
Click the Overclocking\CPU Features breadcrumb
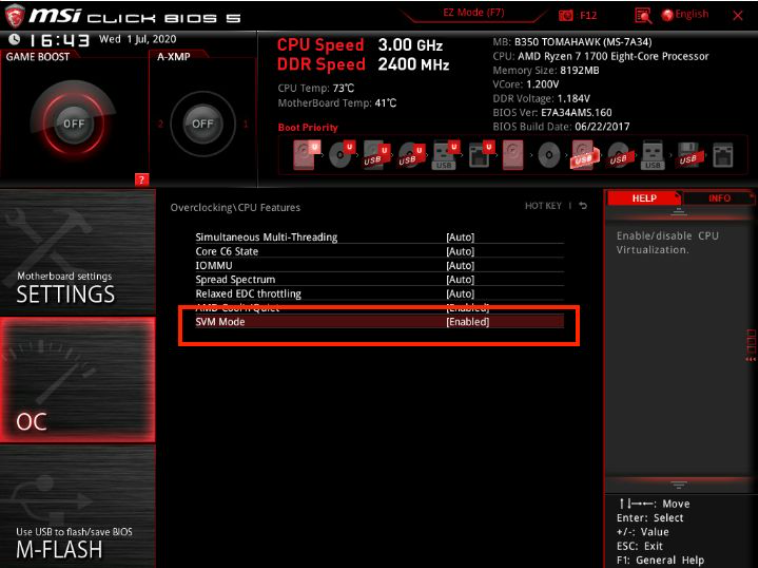[x=235, y=207]
